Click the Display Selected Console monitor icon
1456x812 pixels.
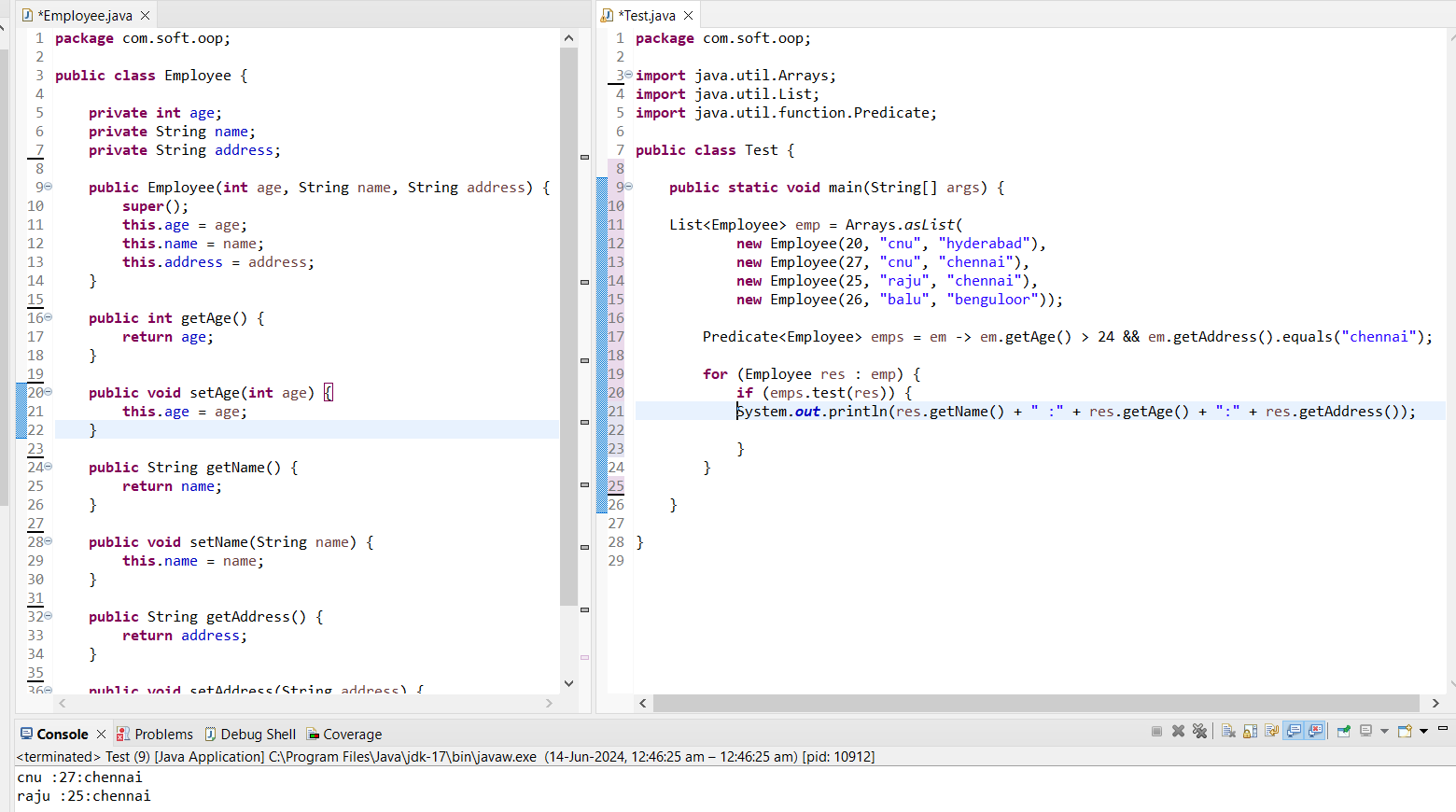coord(1366,732)
